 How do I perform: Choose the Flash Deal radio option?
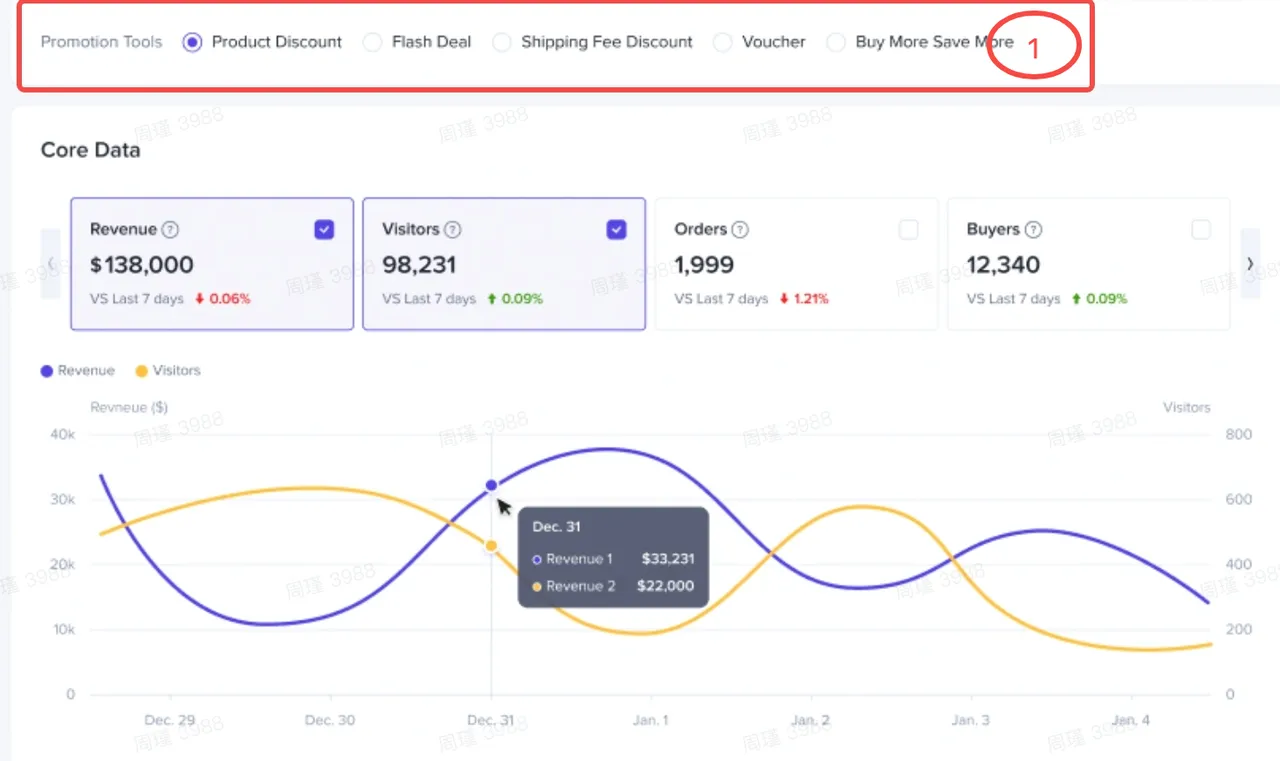372,42
